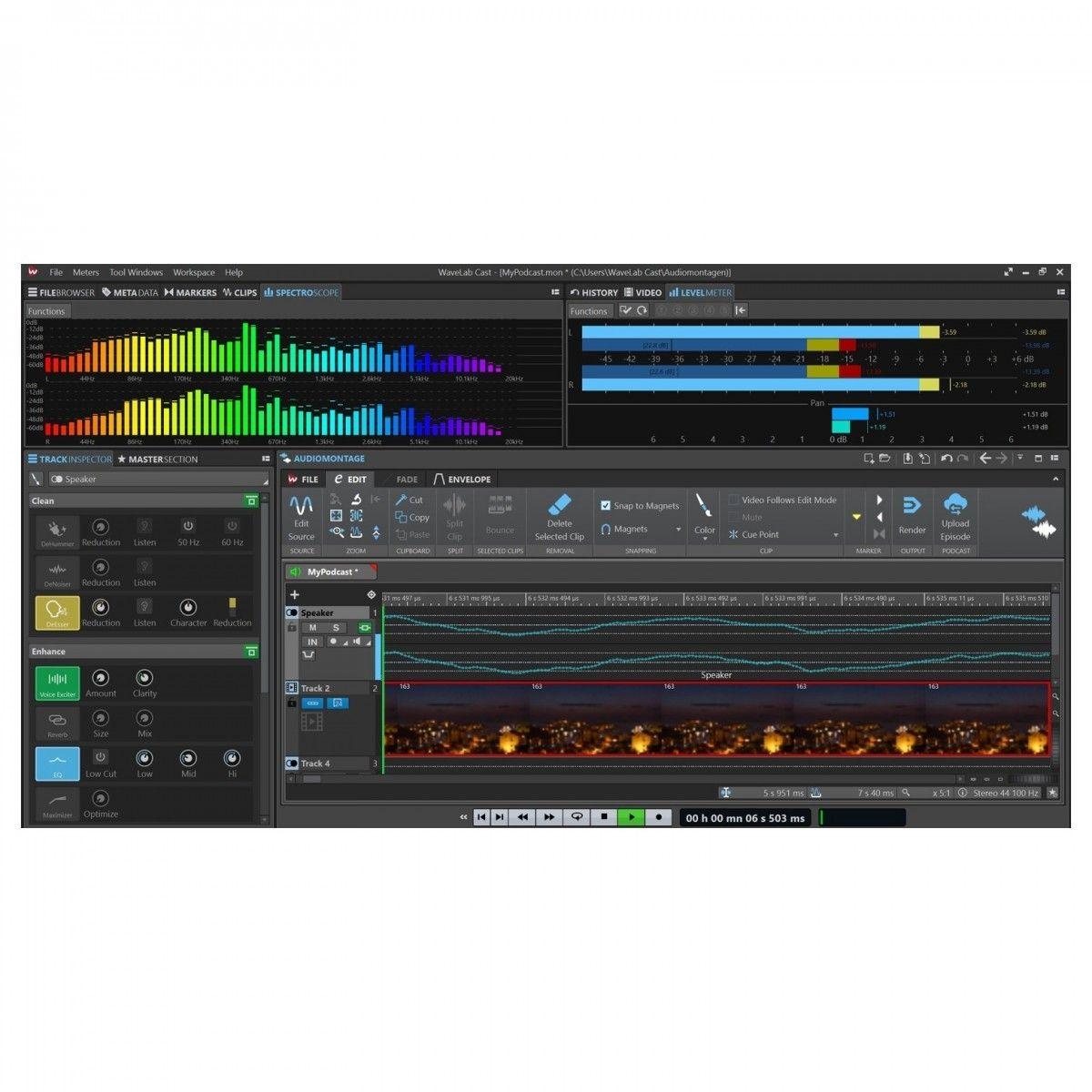This screenshot has height=1092, width=1092.
Task: Open the Tool Windows menu
Action: click(136, 272)
